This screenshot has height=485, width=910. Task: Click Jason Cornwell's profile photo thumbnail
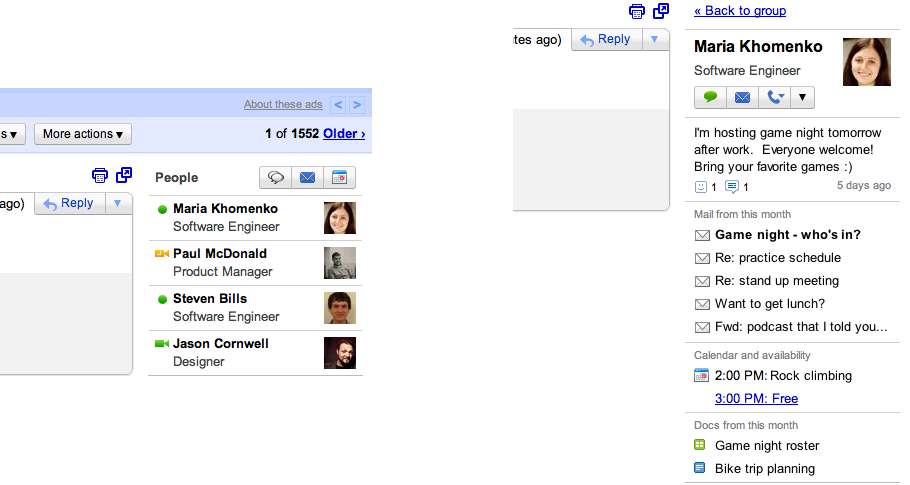340,353
